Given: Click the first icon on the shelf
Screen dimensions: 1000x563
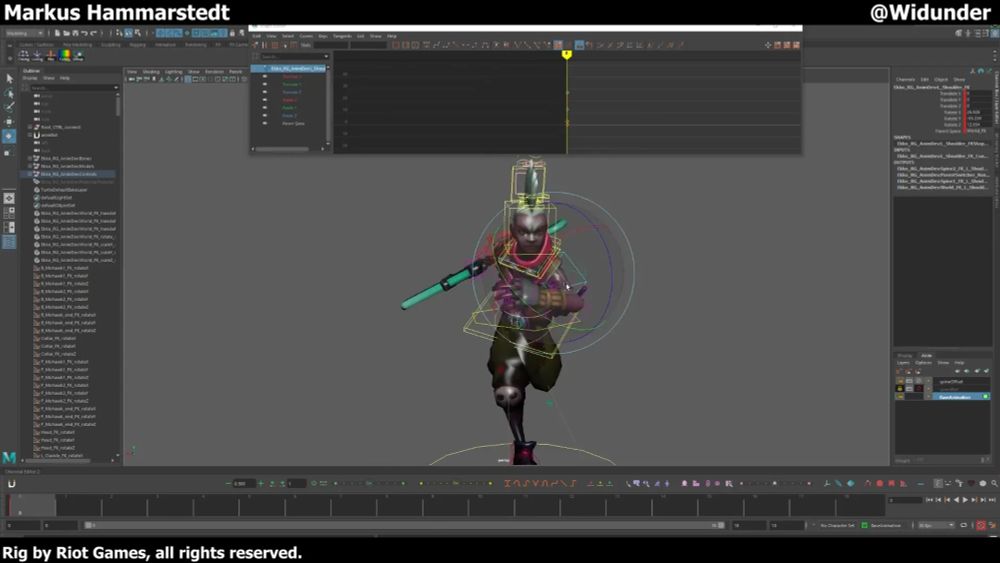Looking at the screenshot, I should click(24, 55).
